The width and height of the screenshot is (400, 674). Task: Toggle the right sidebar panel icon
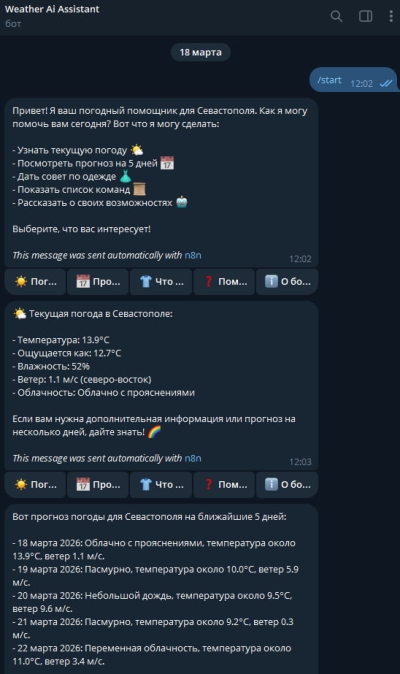pyautogui.click(x=366, y=16)
